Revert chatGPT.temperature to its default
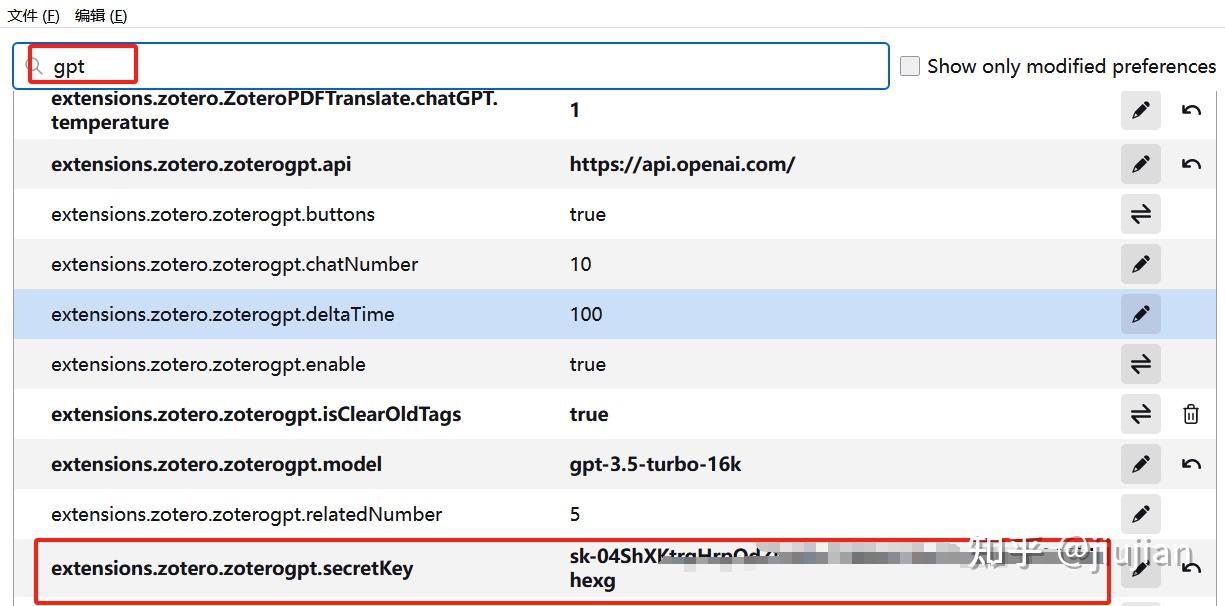 (1191, 110)
